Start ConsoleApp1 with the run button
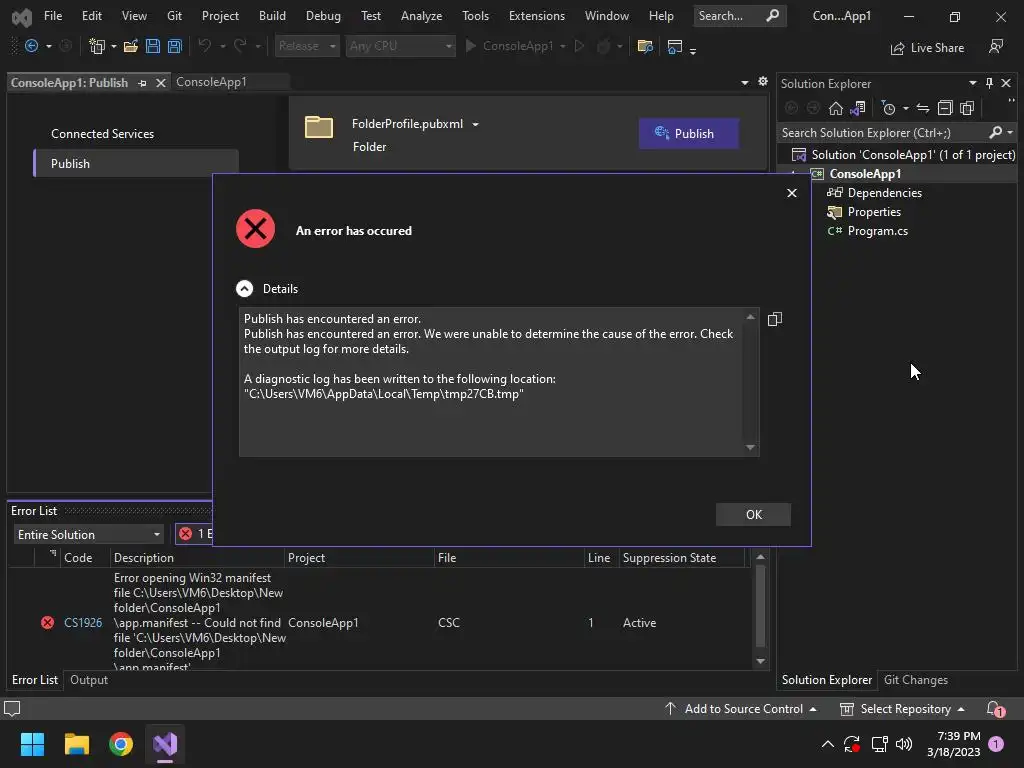Viewport: 1024px width, 768px height. [x=509, y=46]
